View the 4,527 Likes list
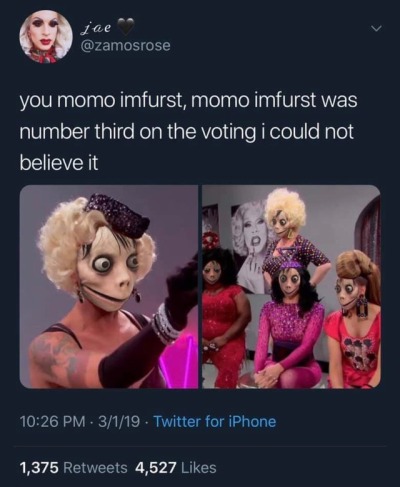This screenshot has width=400, height=487. [176, 468]
